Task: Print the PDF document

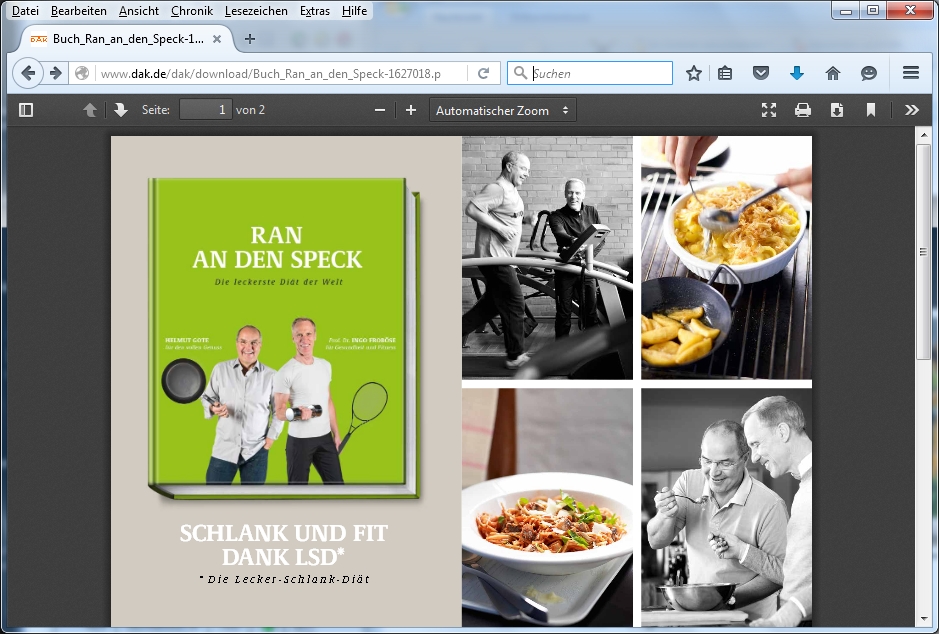Action: (802, 110)
